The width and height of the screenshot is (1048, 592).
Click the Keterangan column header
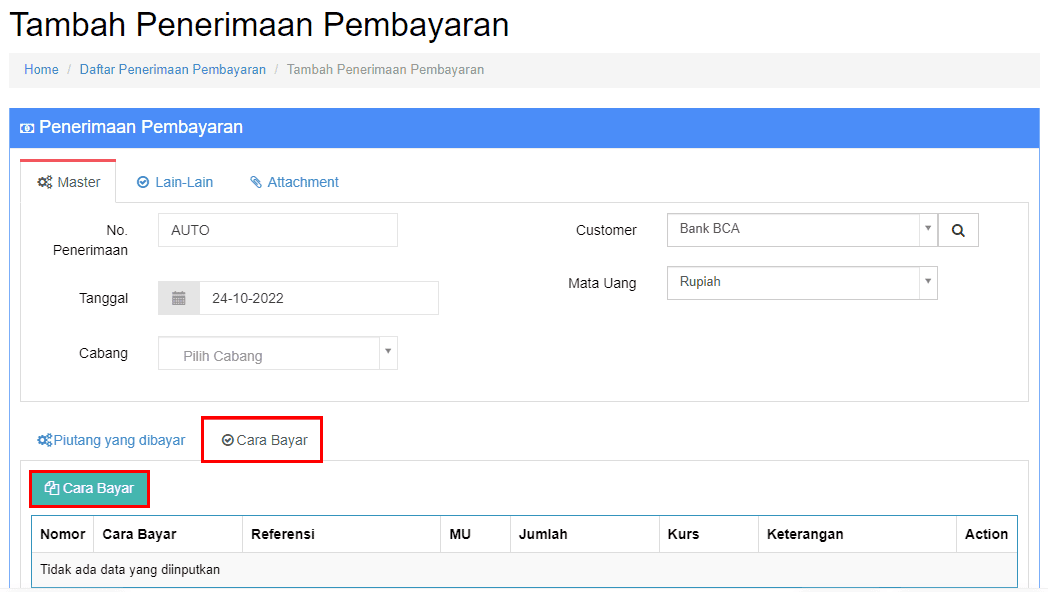point(858,534)
